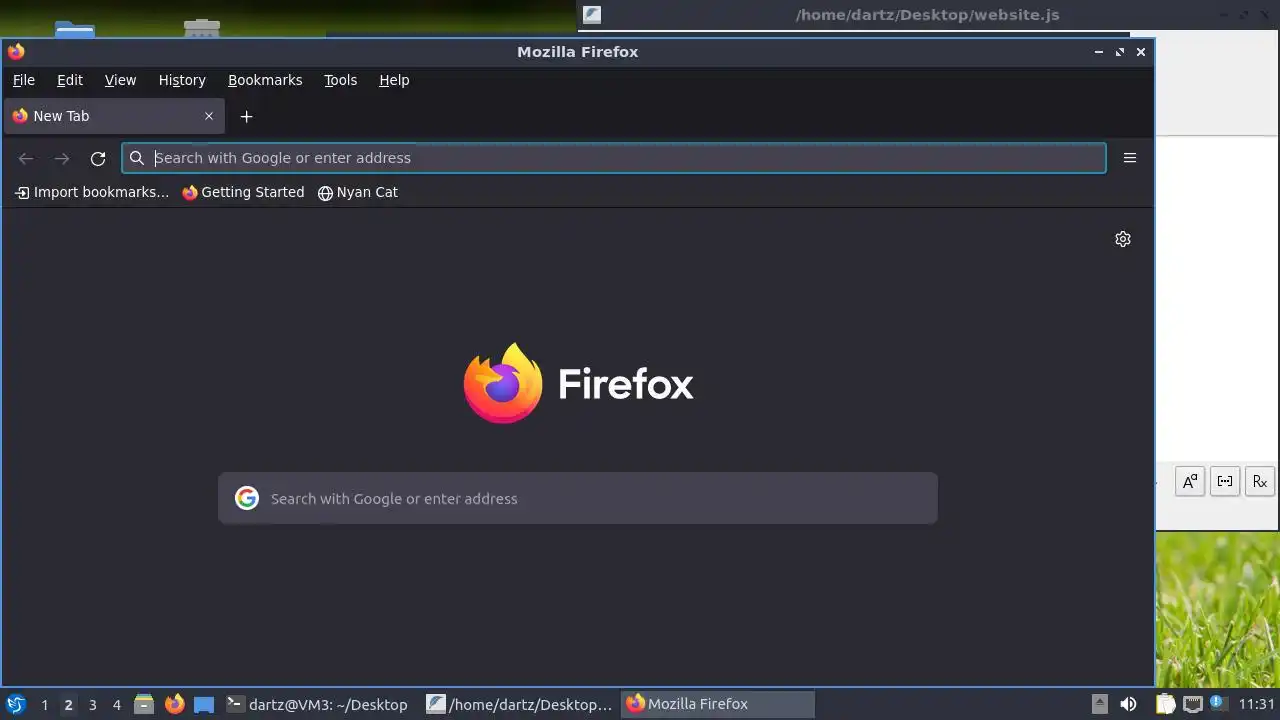Open the Nyan Cat bookmark
Image resolution: width=1280 pixels, height=720 pixels.
[x=358, y=192]
